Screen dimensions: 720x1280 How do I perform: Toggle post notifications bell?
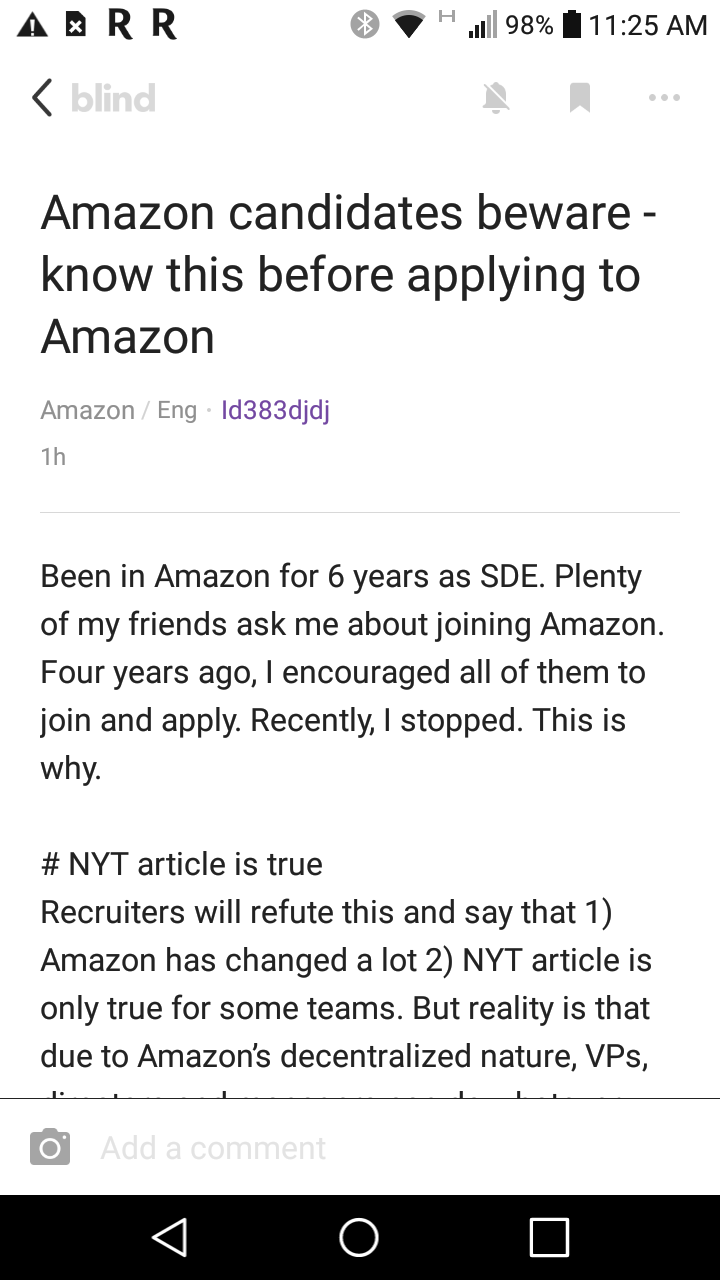[x=496, y=98]
